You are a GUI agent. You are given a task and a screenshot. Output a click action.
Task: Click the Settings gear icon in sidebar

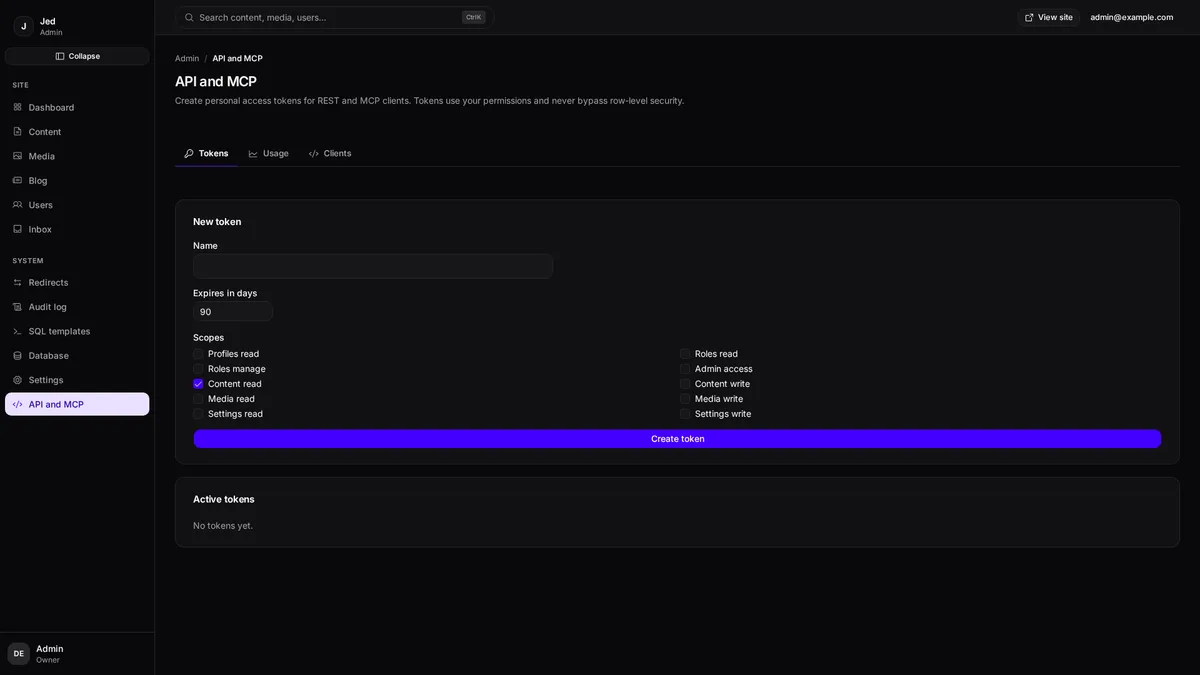point(17,380)
